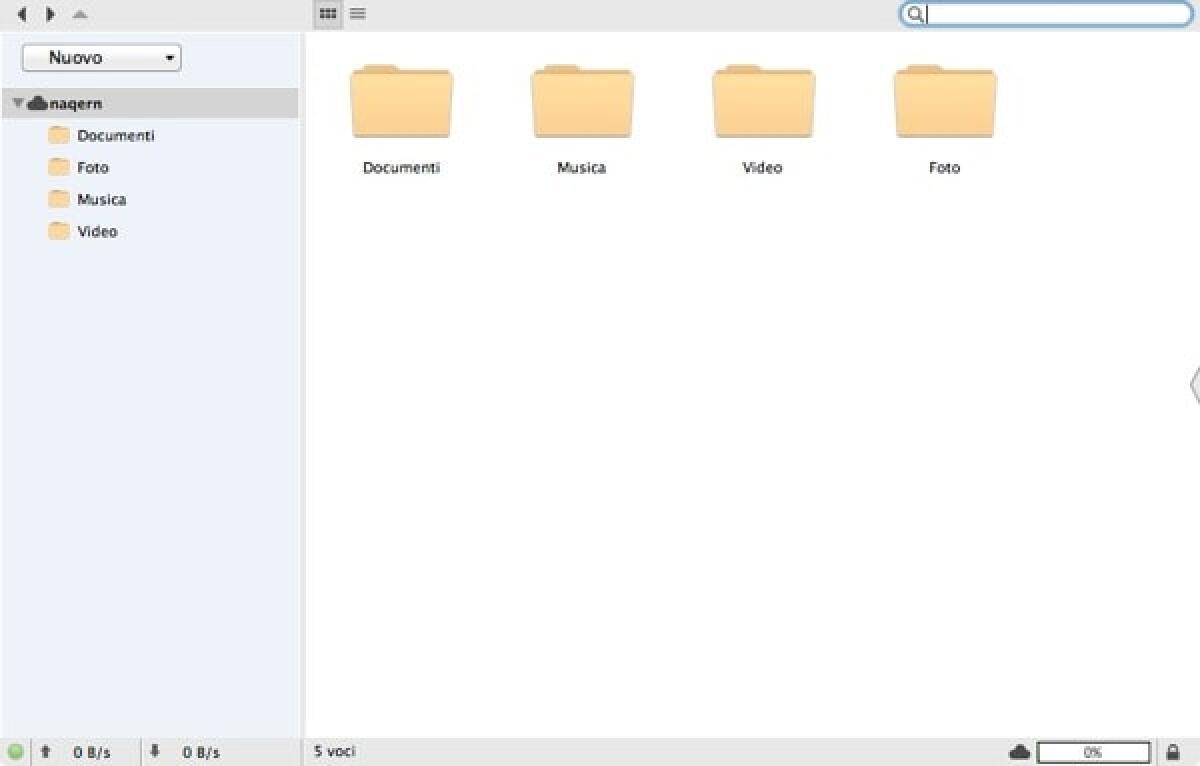Image resolution: width=1200 pixels, height=766 pixels.
Task: Click the search magnifier icon
Action: [916, 14]
